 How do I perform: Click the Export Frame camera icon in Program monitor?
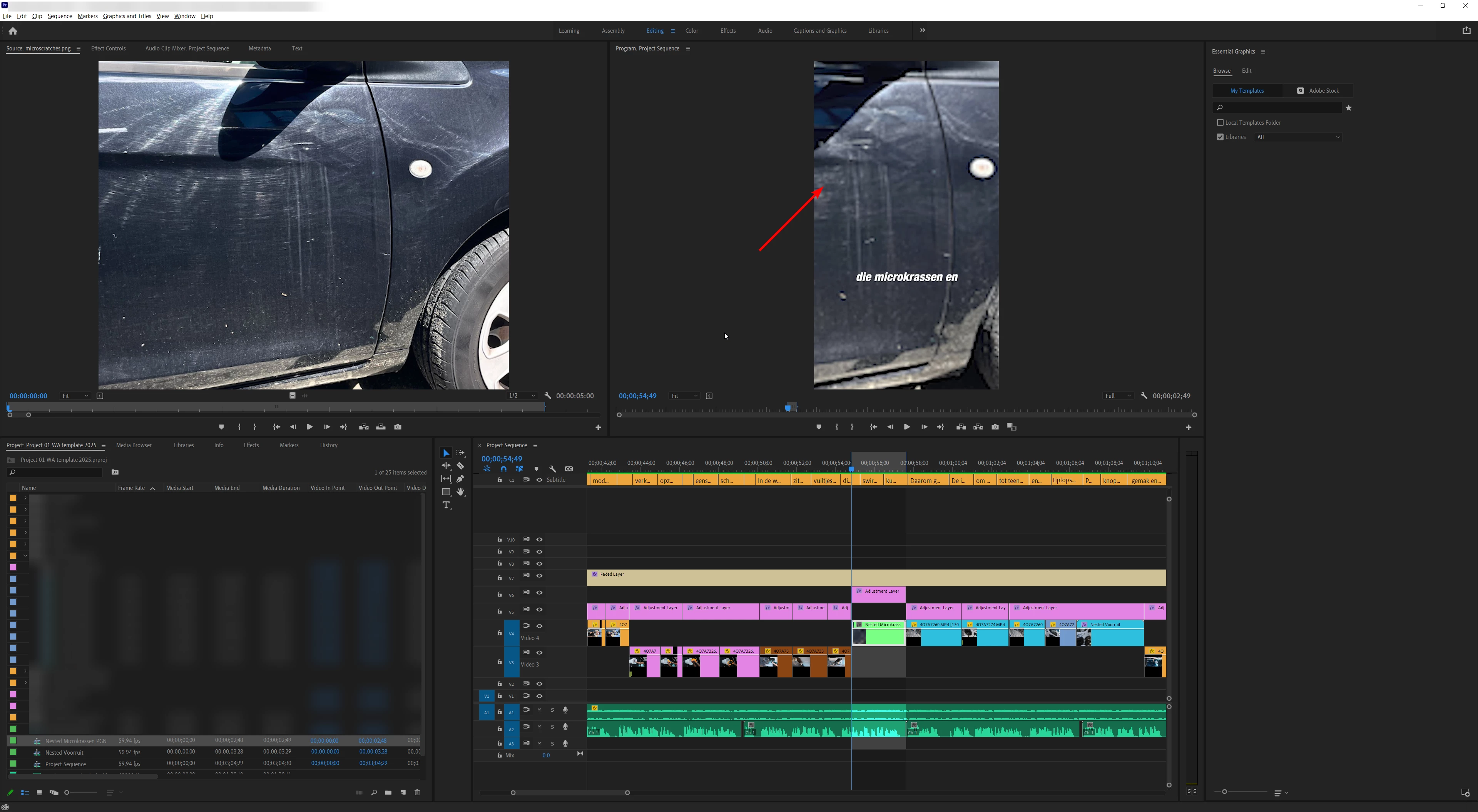(995, 427)
